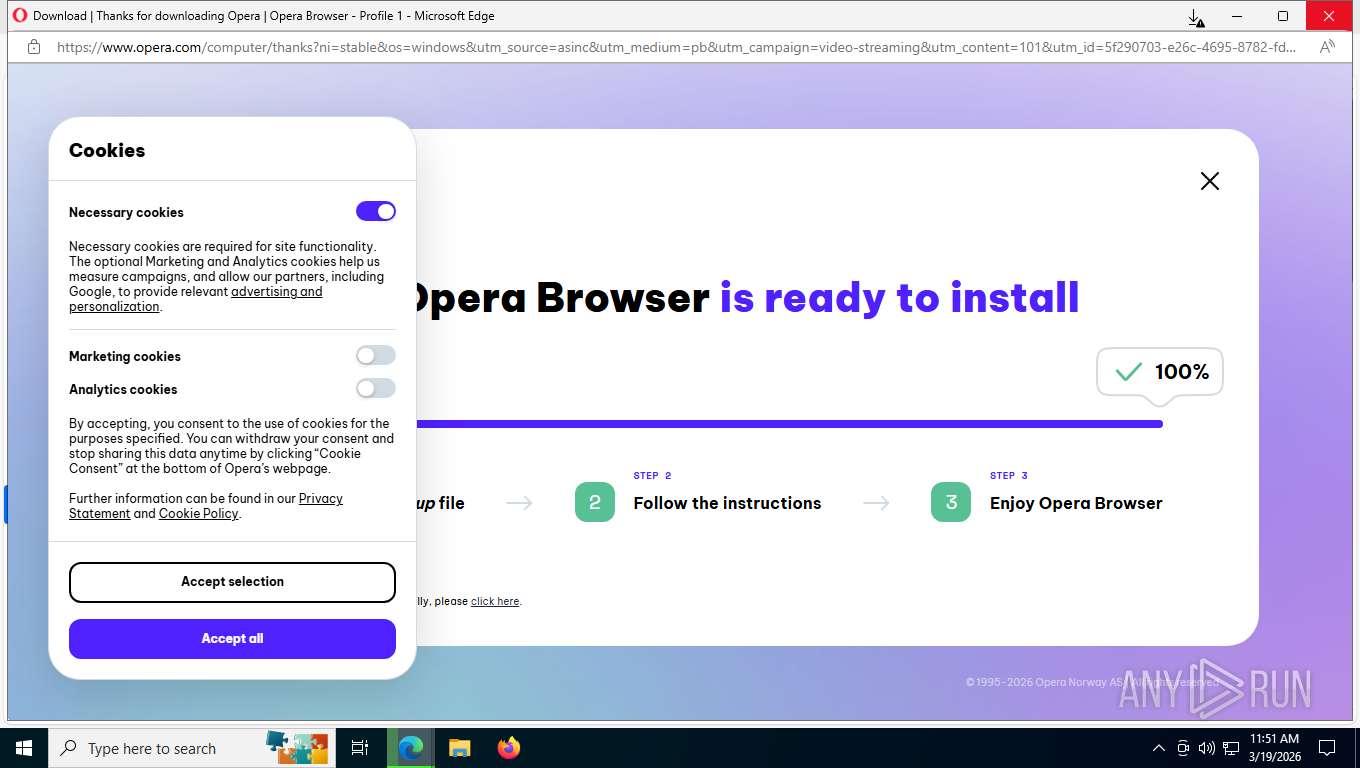This screenshot has height=768, width=1360.
Task: Click the 'Follow the instructions' step text
Action: (727, 503)
